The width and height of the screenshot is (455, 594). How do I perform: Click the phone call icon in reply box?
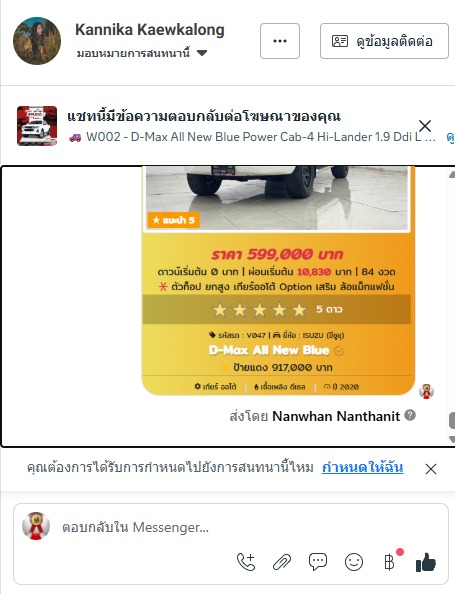pos(246,561)
